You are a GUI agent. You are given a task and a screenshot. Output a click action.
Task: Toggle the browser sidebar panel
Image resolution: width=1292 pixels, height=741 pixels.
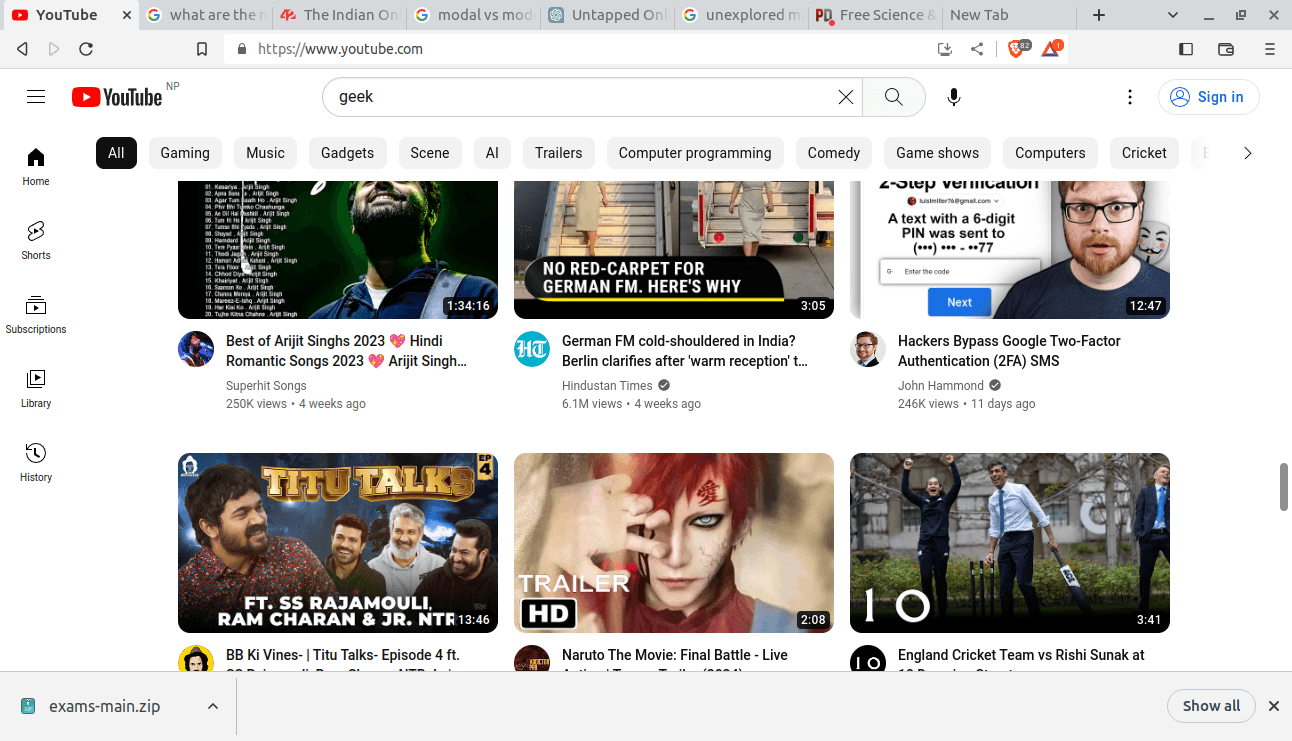(x=1186, y=49)
